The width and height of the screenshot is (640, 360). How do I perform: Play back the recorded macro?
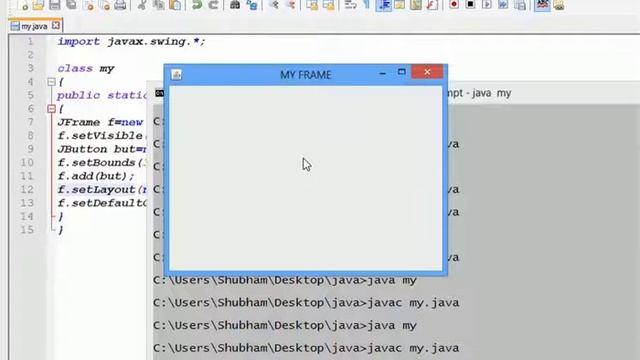click(487, 5)
